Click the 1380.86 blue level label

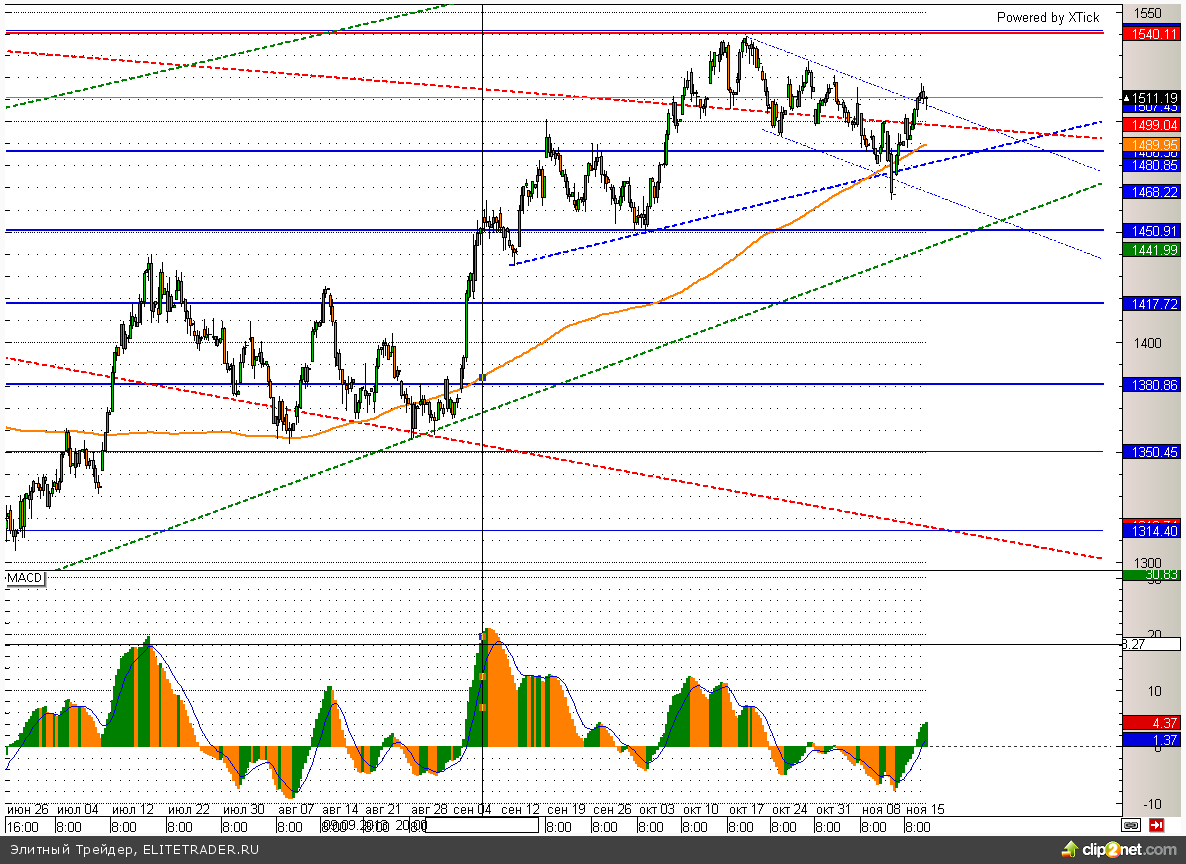coord(1153,384)
